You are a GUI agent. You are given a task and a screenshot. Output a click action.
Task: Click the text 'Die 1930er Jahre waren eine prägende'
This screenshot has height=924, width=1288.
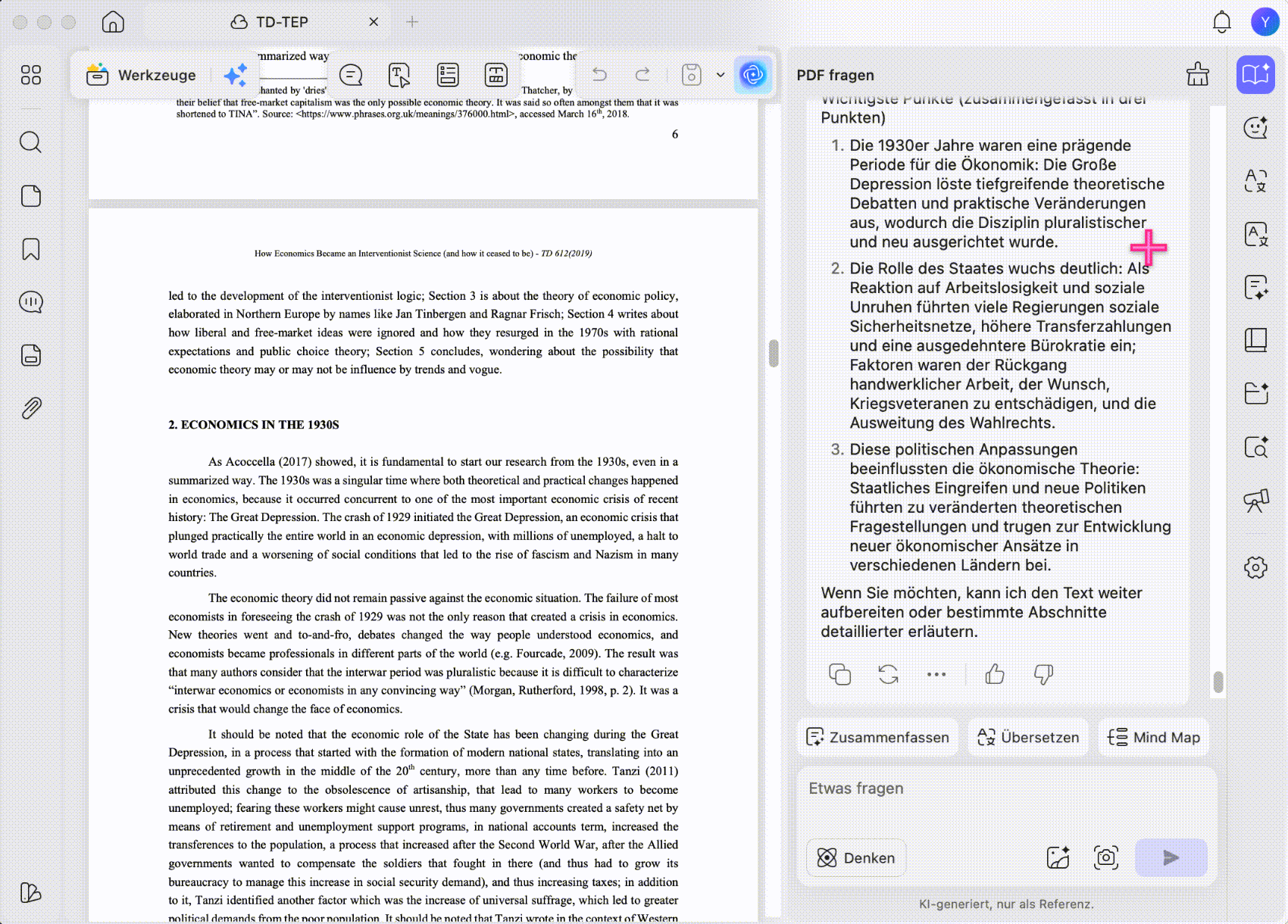[990, 145]
